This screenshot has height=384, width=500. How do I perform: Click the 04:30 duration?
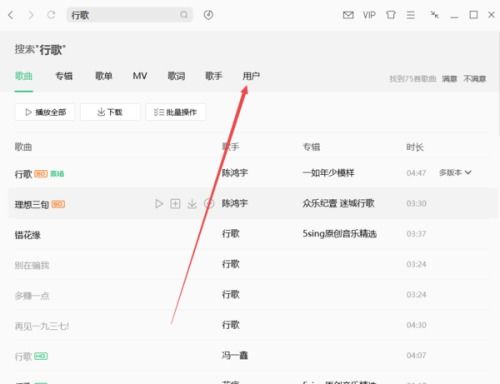pos(416,325)
